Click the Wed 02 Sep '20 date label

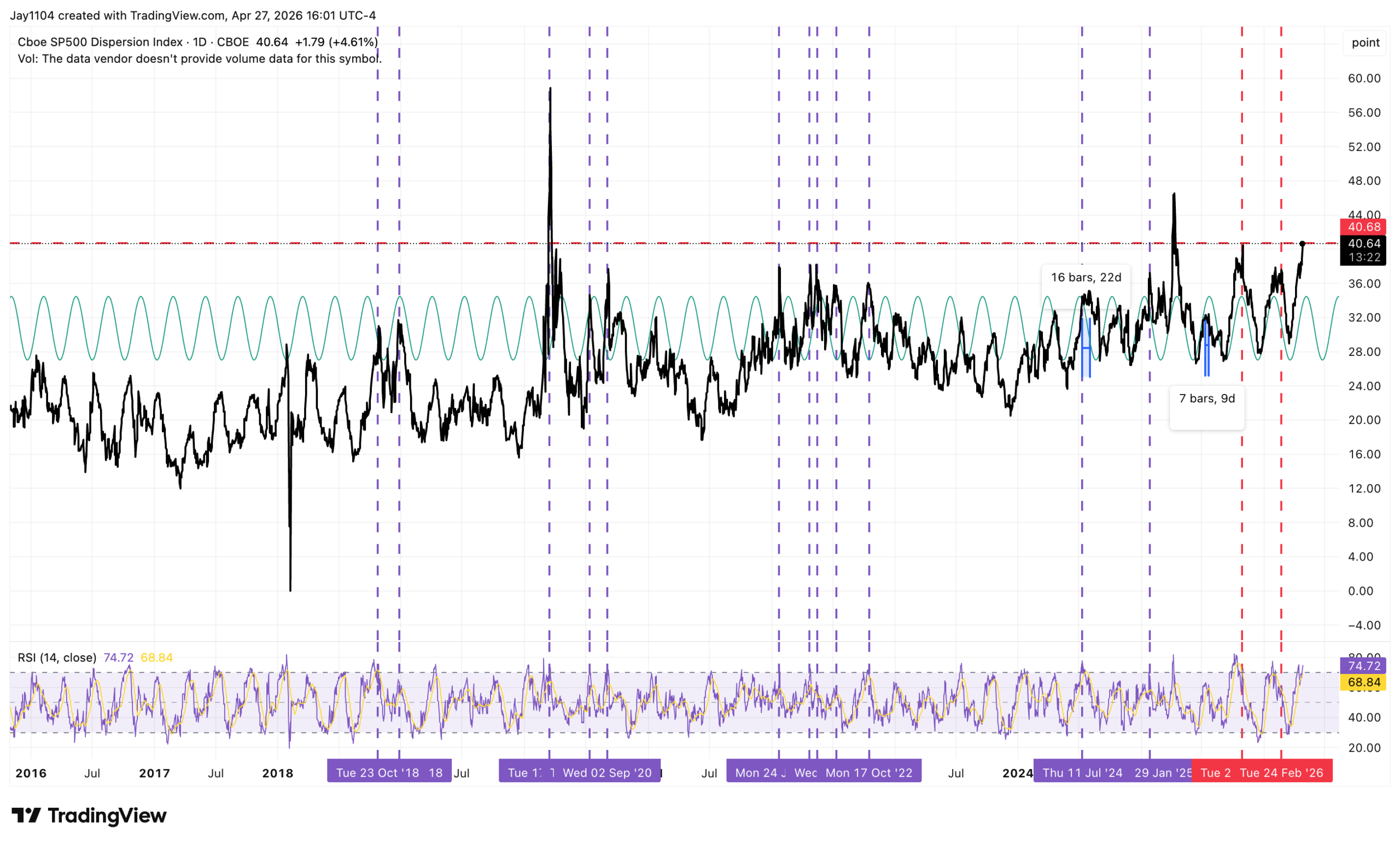coord(607,773)
